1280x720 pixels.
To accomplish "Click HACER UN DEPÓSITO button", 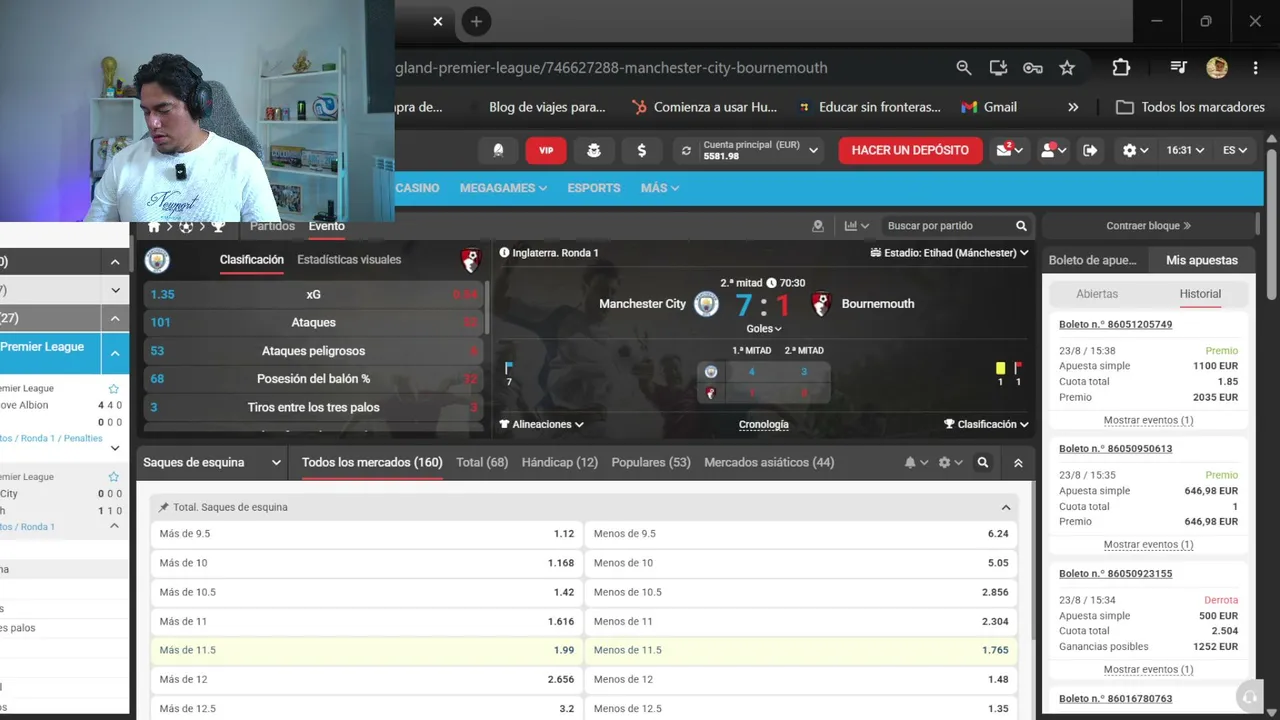I will pos(910,150).
